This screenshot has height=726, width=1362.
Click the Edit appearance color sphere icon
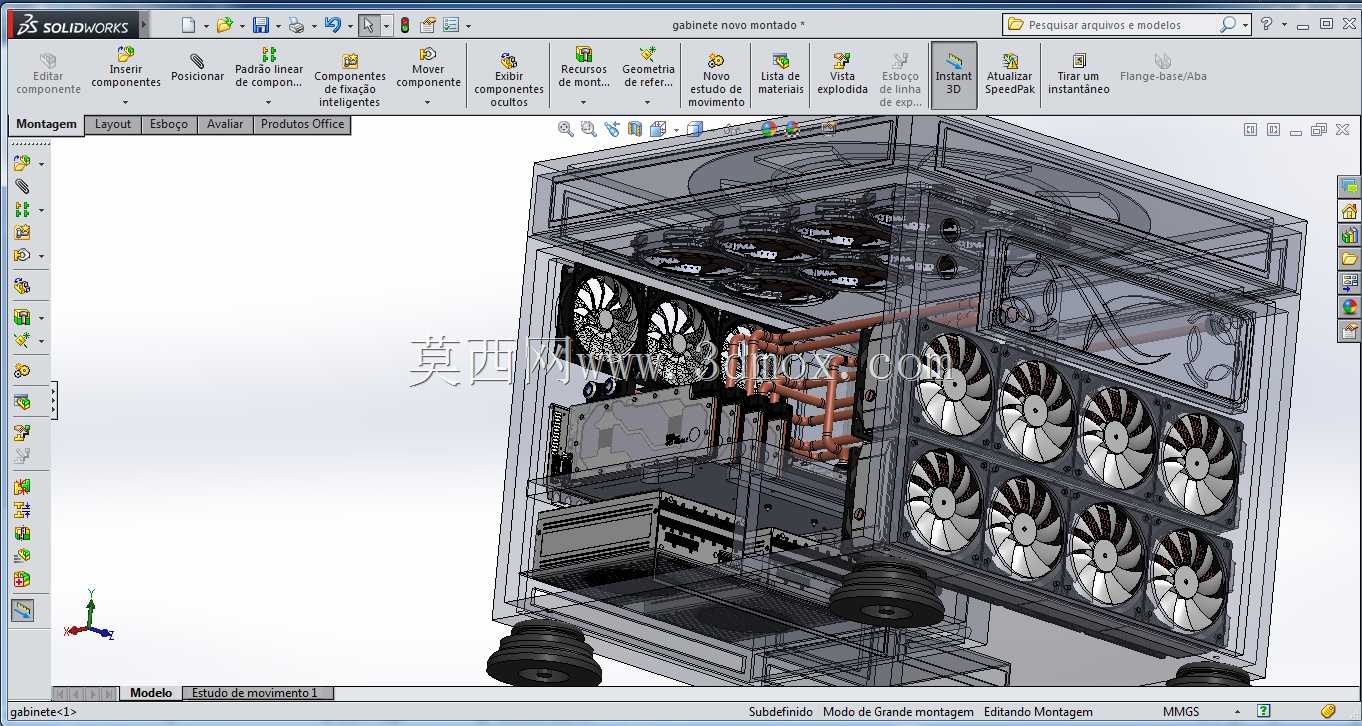coord(768,129)
